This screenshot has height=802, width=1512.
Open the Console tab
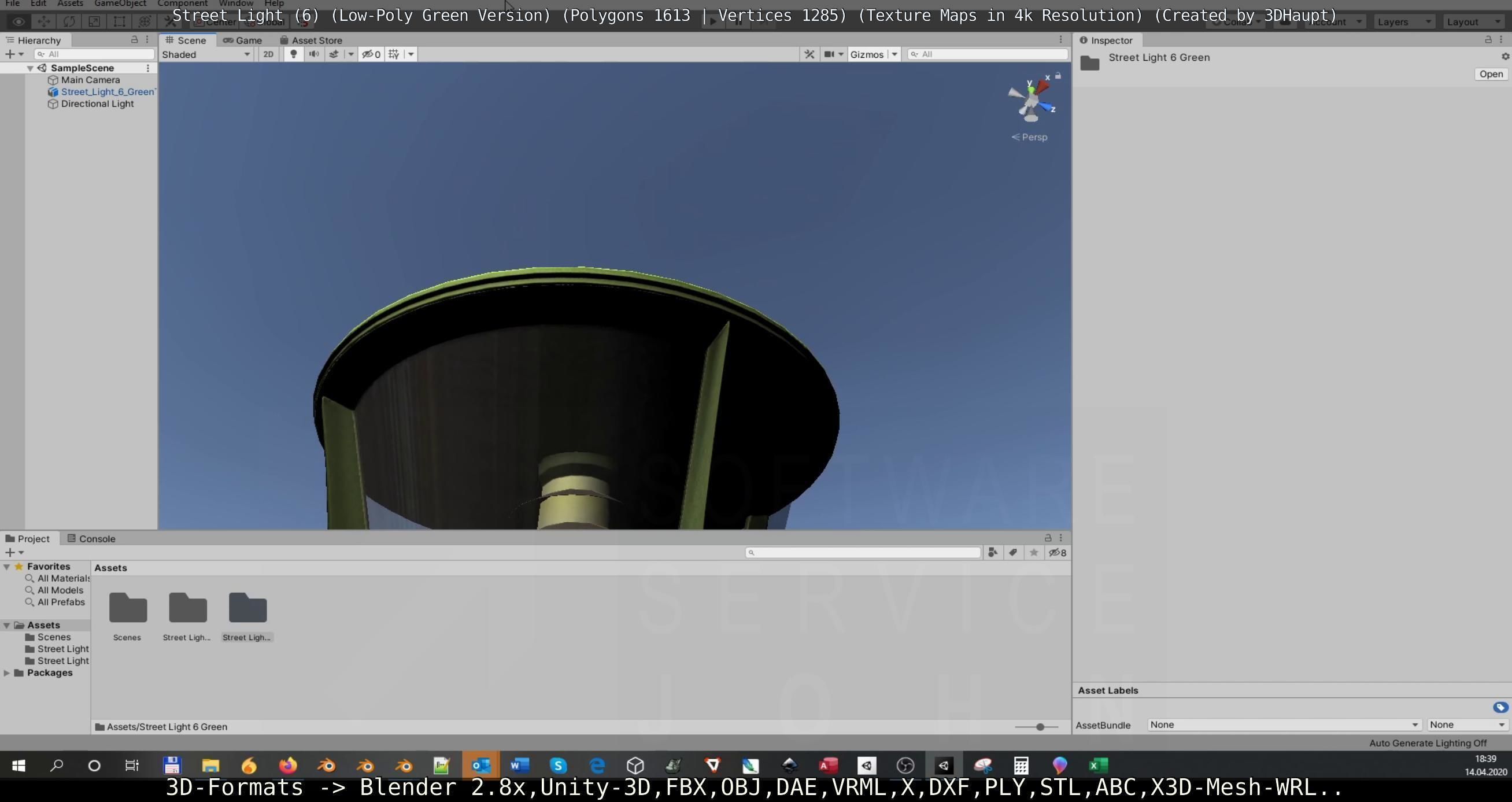[x=91, y=538]
